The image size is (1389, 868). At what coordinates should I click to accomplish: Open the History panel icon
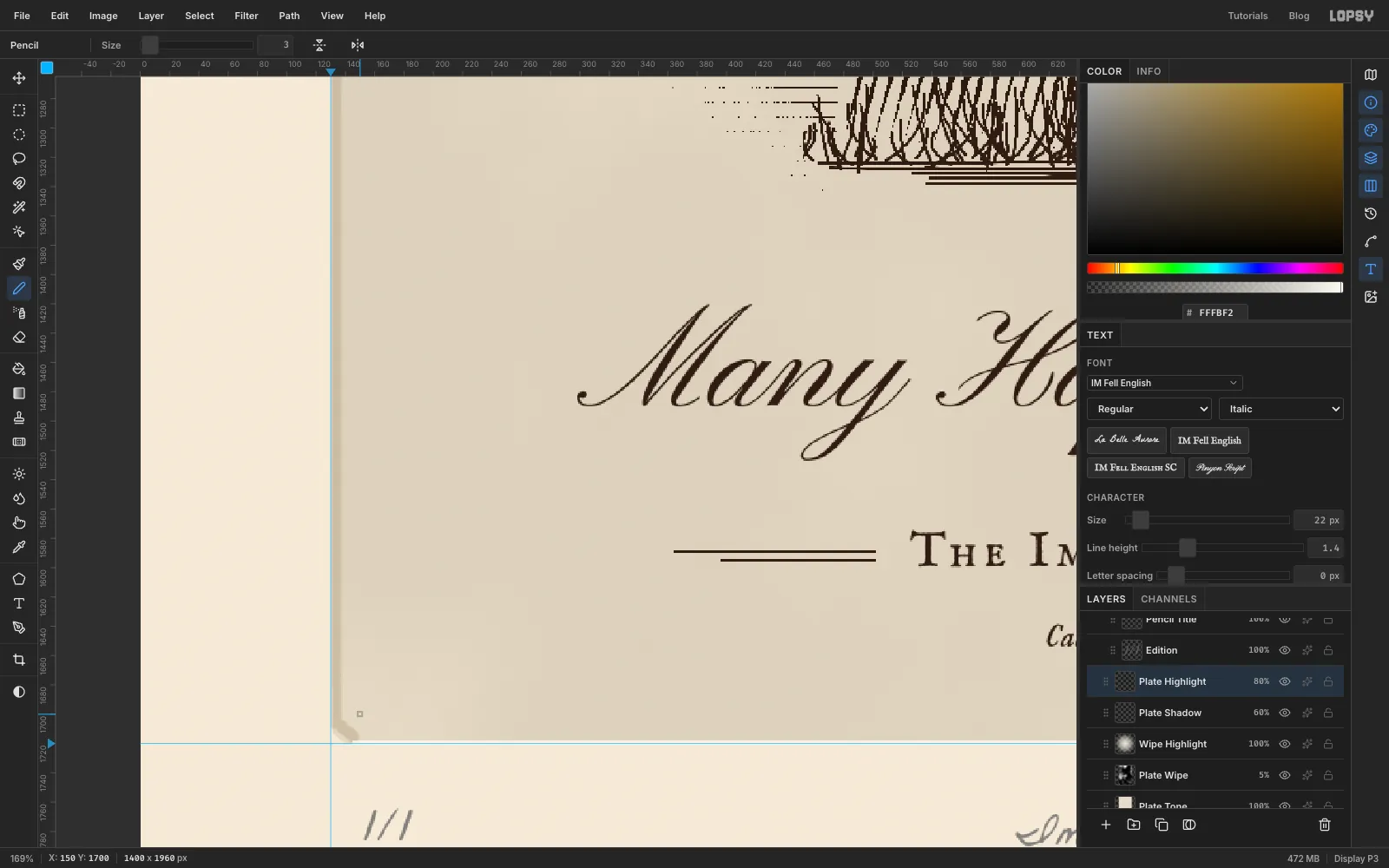click(1371, 214)
